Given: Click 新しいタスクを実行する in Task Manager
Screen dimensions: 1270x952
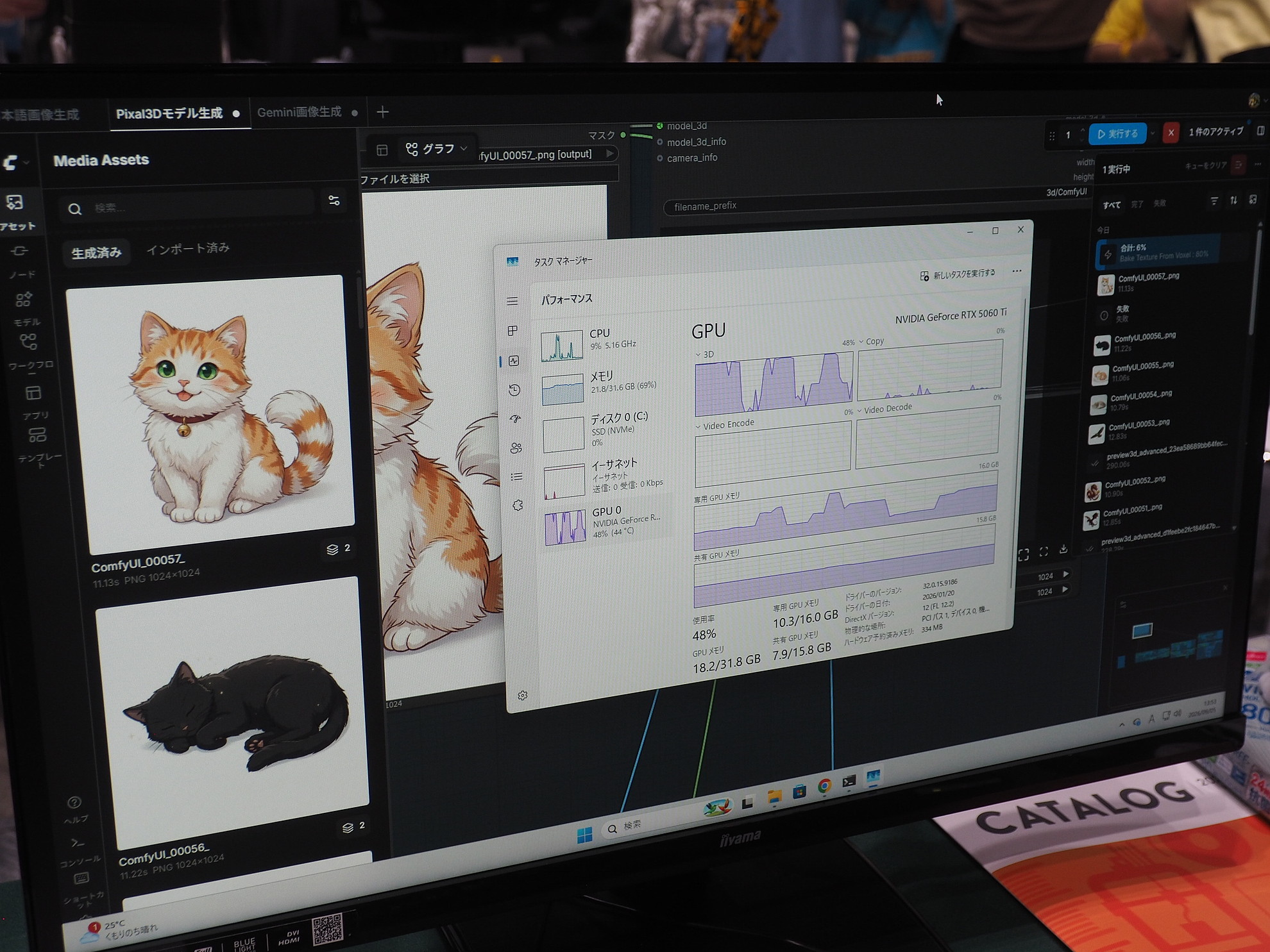Looking at the screenshot, I should pyautogui.click(x=958, y=274).
